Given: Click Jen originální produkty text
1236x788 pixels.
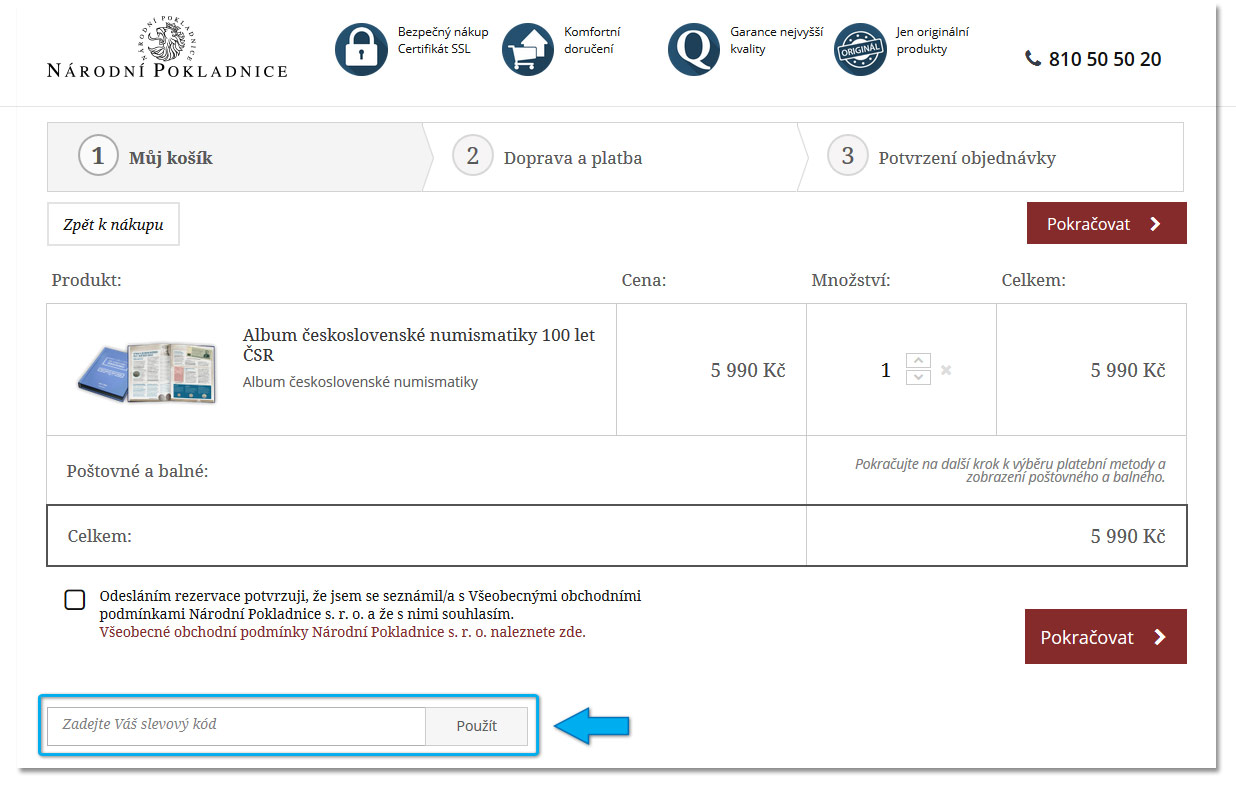Looking at the screenshot, I should point(933,40).
